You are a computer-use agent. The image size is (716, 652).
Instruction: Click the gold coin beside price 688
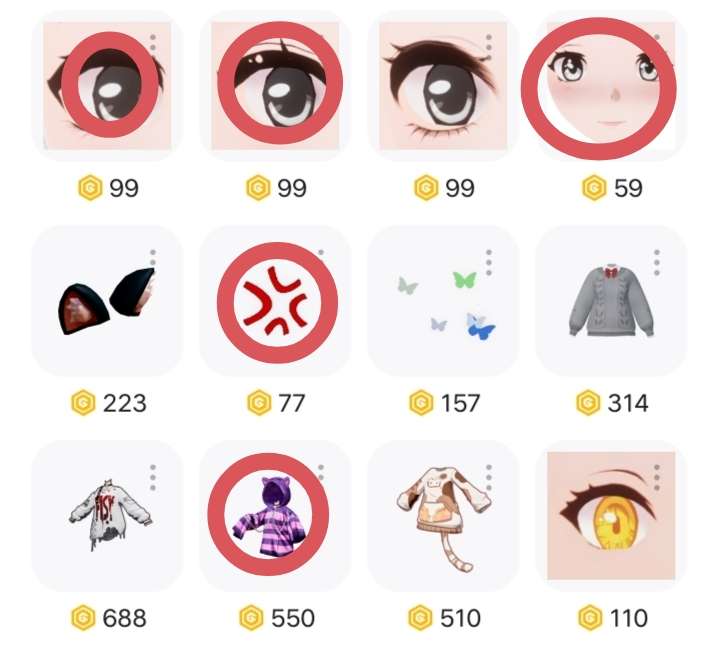(x=84, y=618)
